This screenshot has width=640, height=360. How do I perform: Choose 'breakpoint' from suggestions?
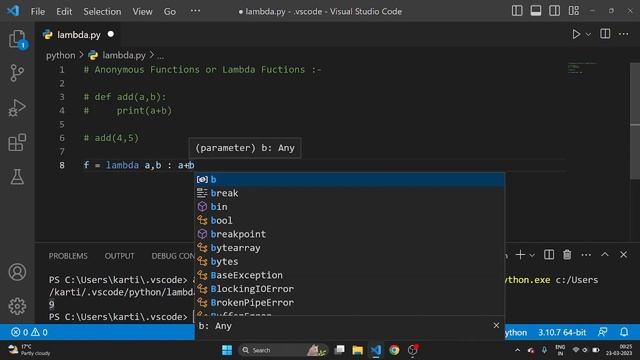pyautogui.click(x=349, y=234)
